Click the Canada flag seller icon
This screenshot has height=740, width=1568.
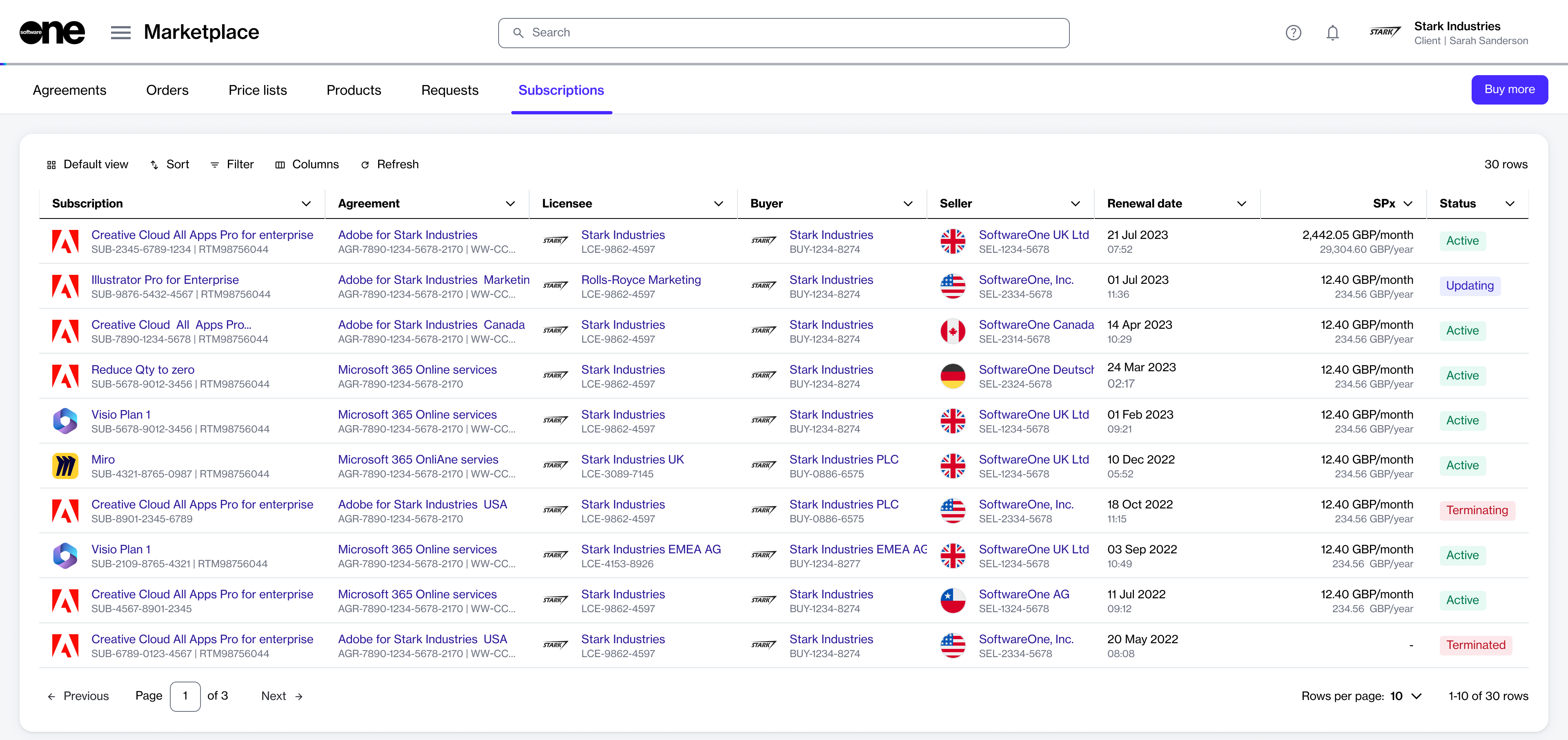[953, 331]
